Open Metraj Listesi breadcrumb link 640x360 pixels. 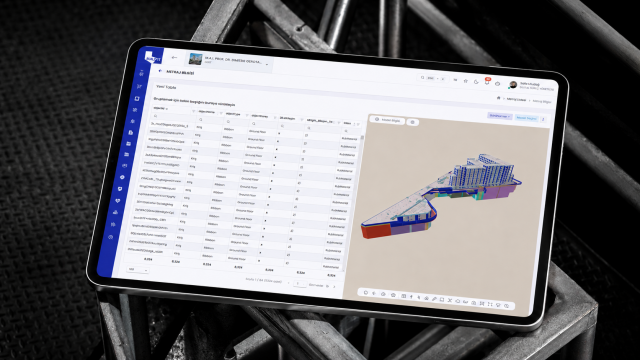click(516, 99)
